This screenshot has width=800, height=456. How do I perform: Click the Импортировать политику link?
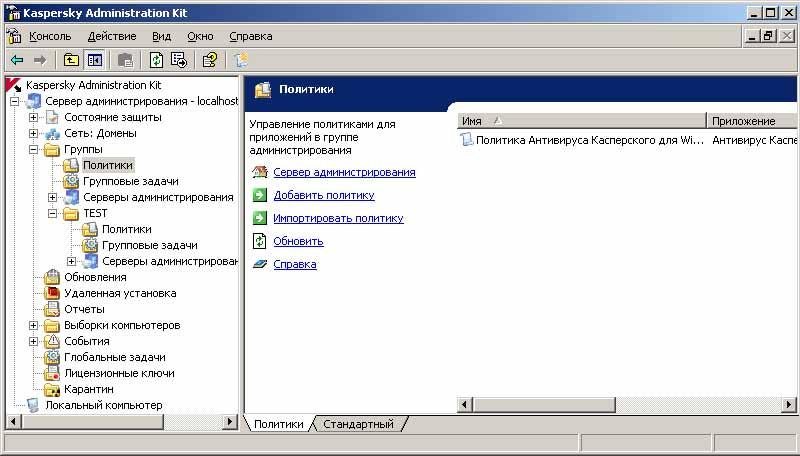[338, 218]
